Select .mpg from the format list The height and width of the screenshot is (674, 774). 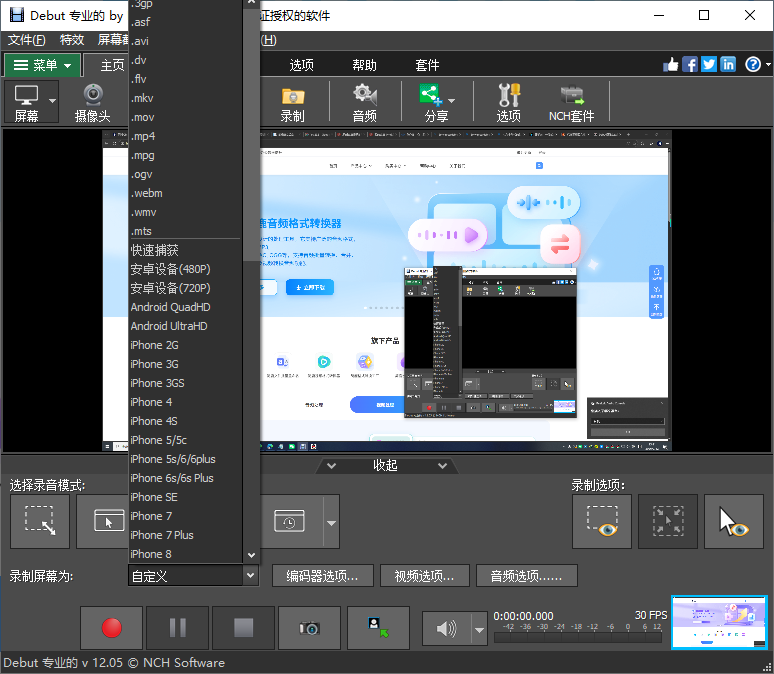tap(186, 155)
